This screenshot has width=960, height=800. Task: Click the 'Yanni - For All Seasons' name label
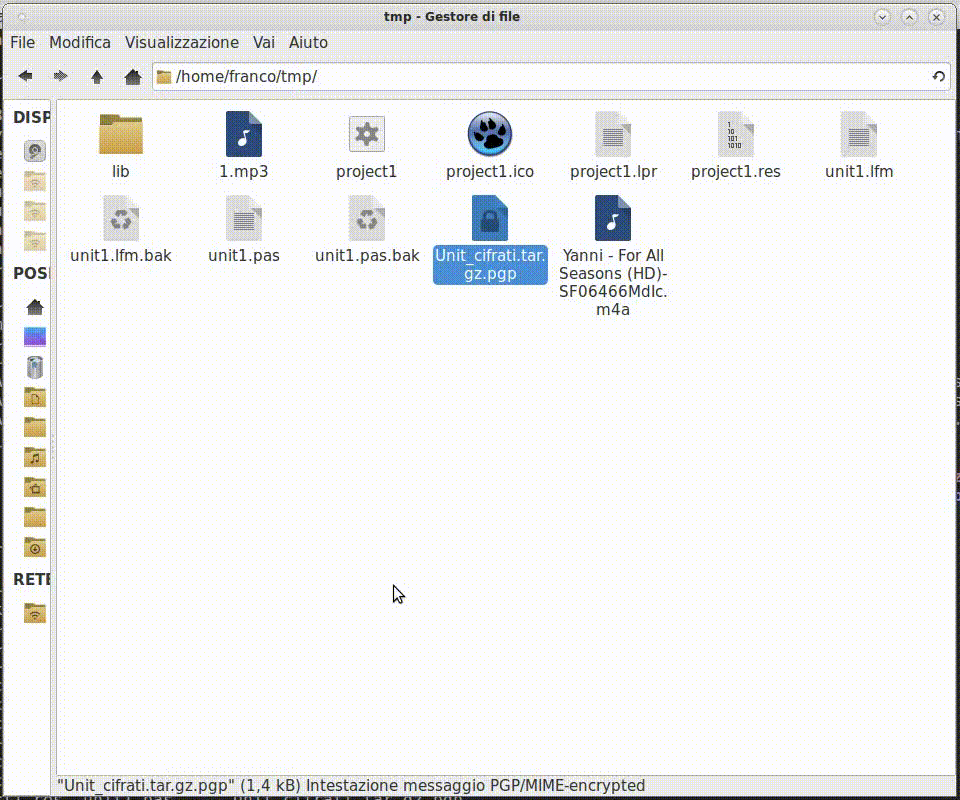coord(613,282)
